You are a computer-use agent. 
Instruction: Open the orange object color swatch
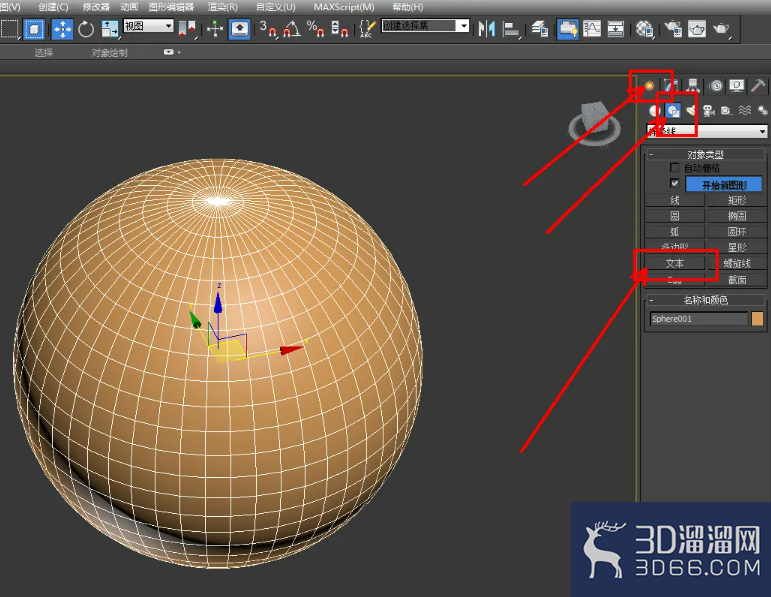[x=757, y=319]
